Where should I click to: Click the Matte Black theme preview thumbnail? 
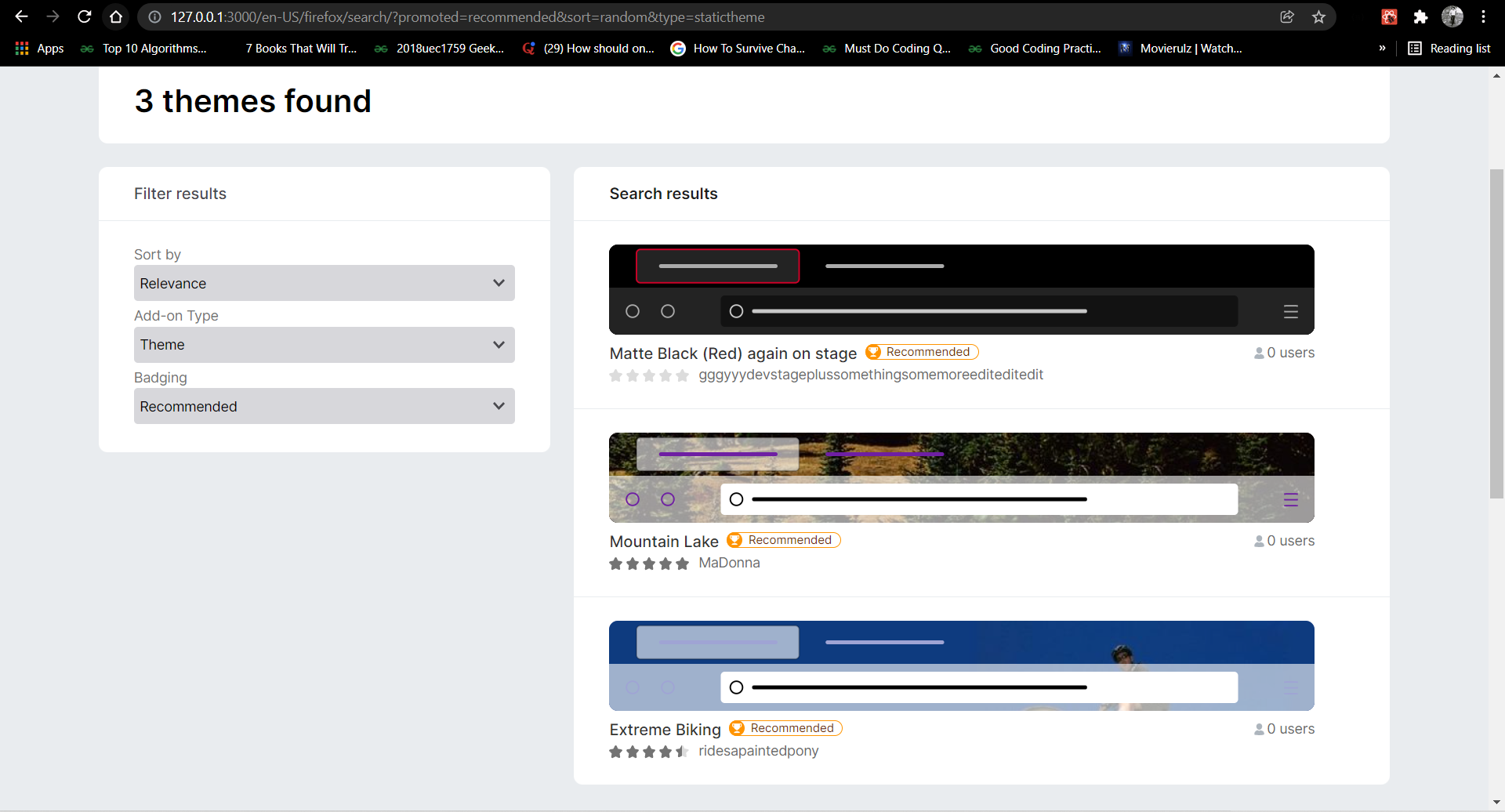(961, 289)
